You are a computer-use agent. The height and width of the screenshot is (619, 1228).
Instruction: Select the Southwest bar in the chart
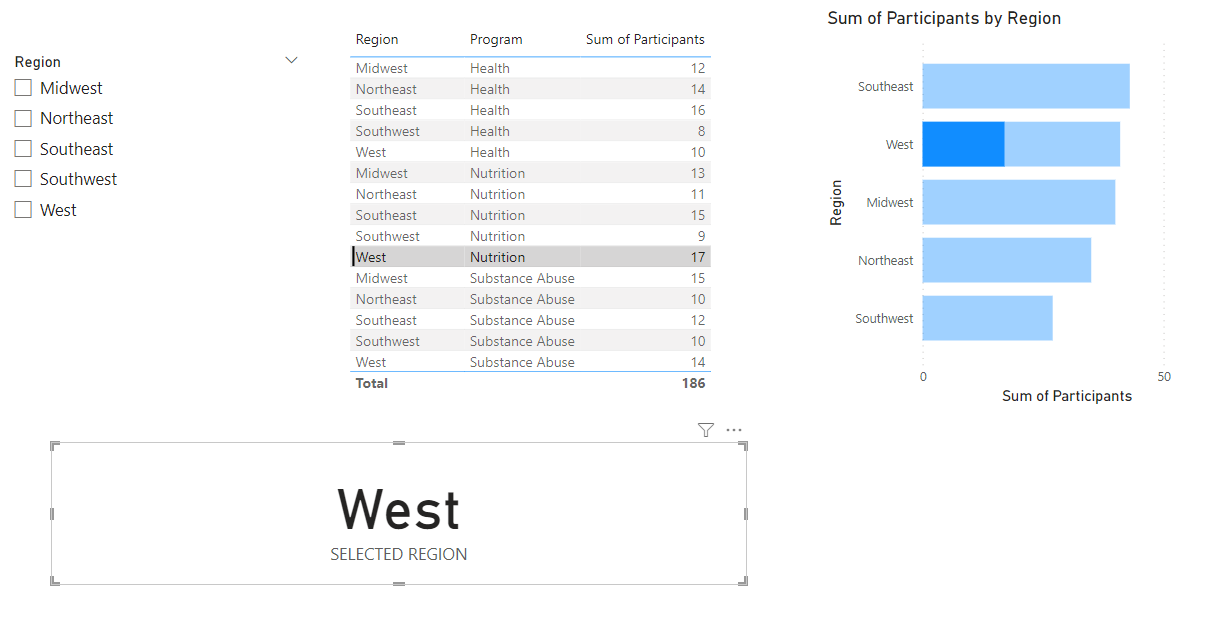987,318
